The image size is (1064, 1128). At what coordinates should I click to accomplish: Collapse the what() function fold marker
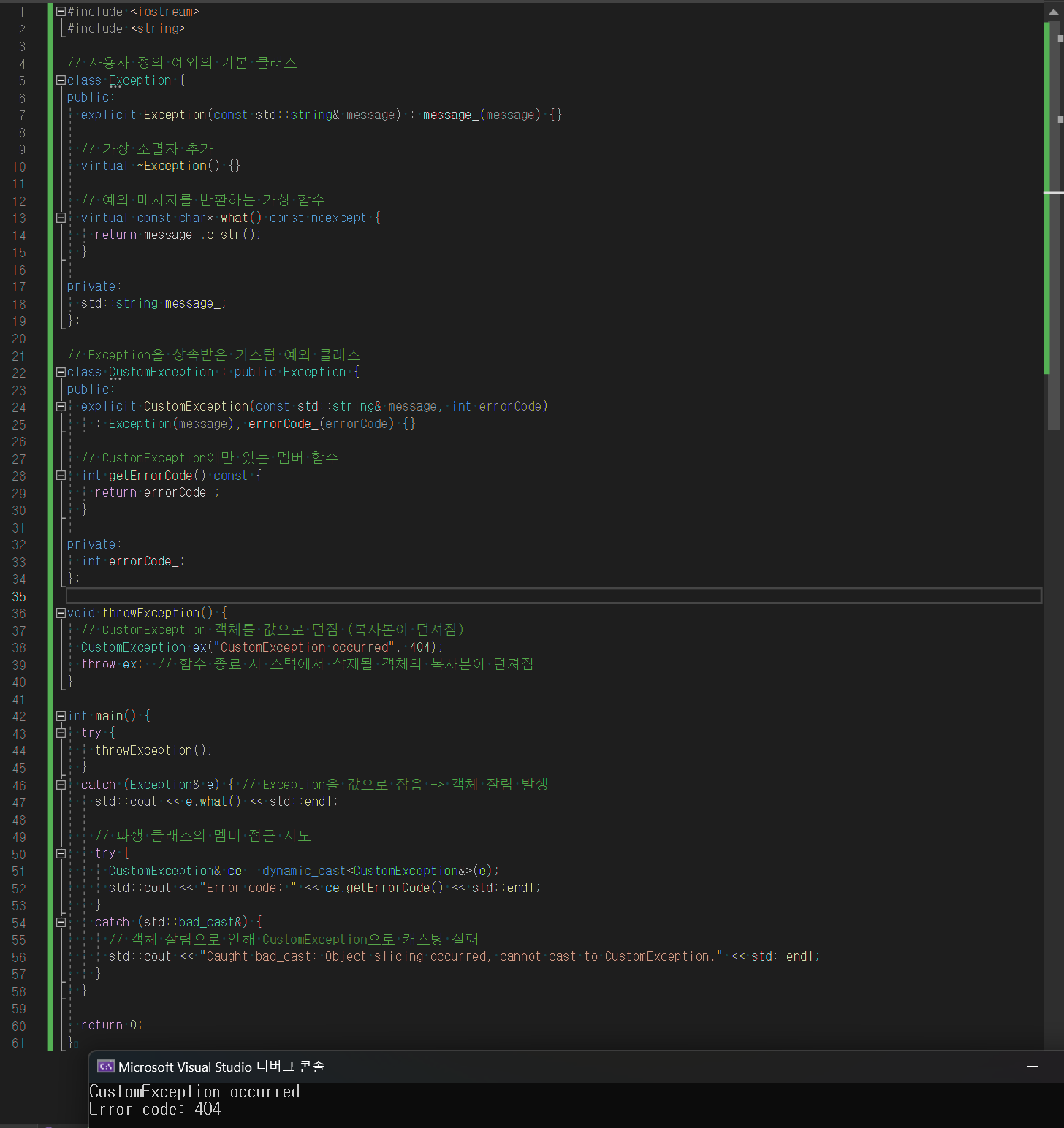(x=61, y=218)
